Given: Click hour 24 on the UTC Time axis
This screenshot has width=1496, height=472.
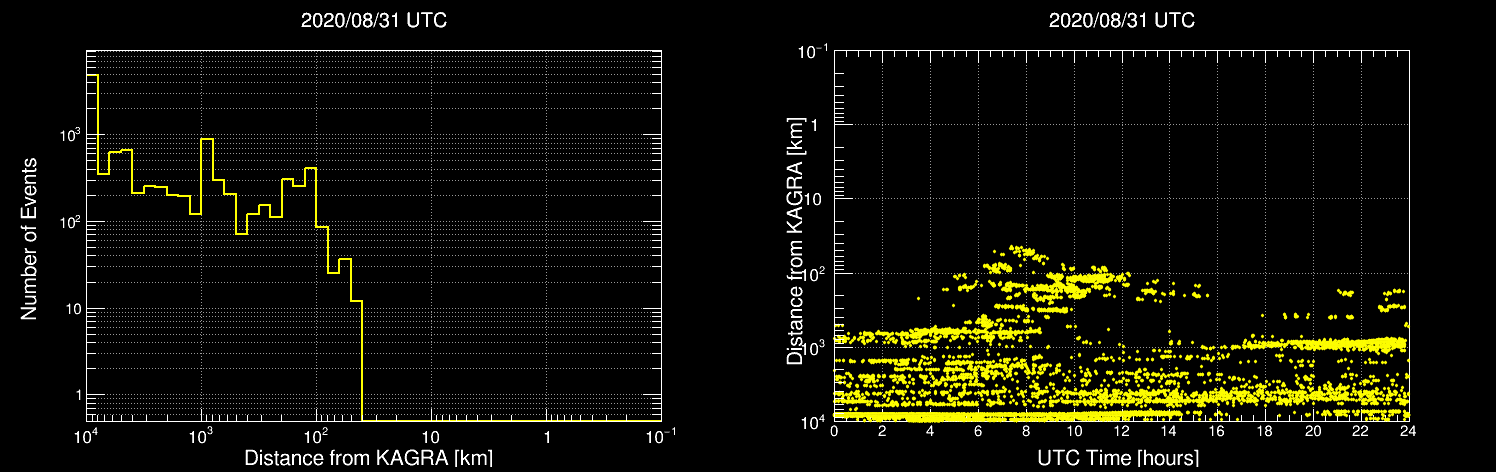Looking at the screenshot, I should (x=1408, y=431).
